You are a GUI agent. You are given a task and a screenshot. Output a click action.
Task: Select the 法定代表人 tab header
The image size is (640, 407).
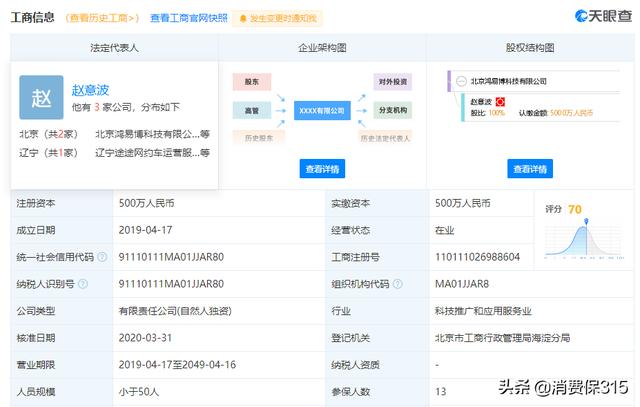114,48
